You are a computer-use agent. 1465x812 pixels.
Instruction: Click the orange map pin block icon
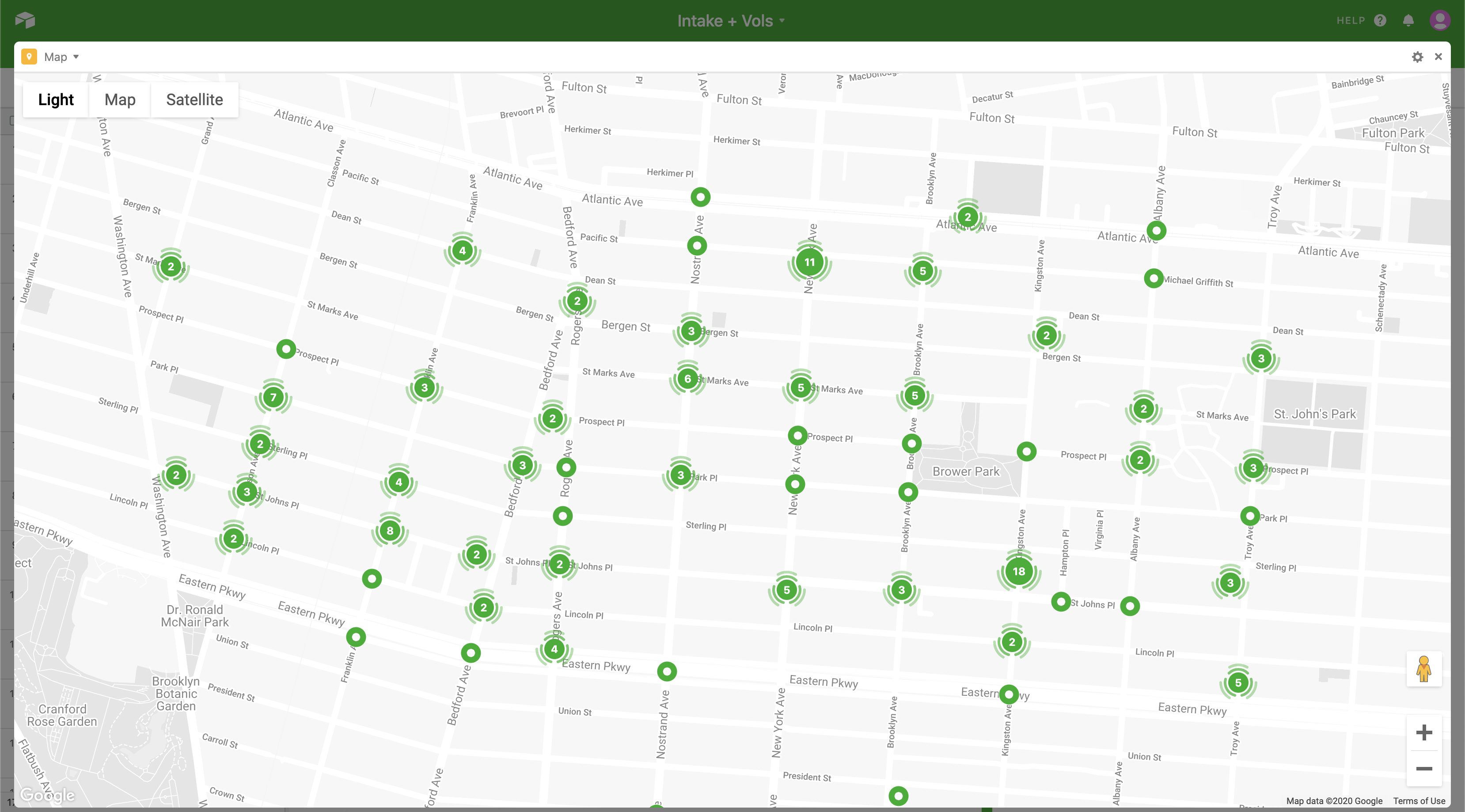point(29,57)
